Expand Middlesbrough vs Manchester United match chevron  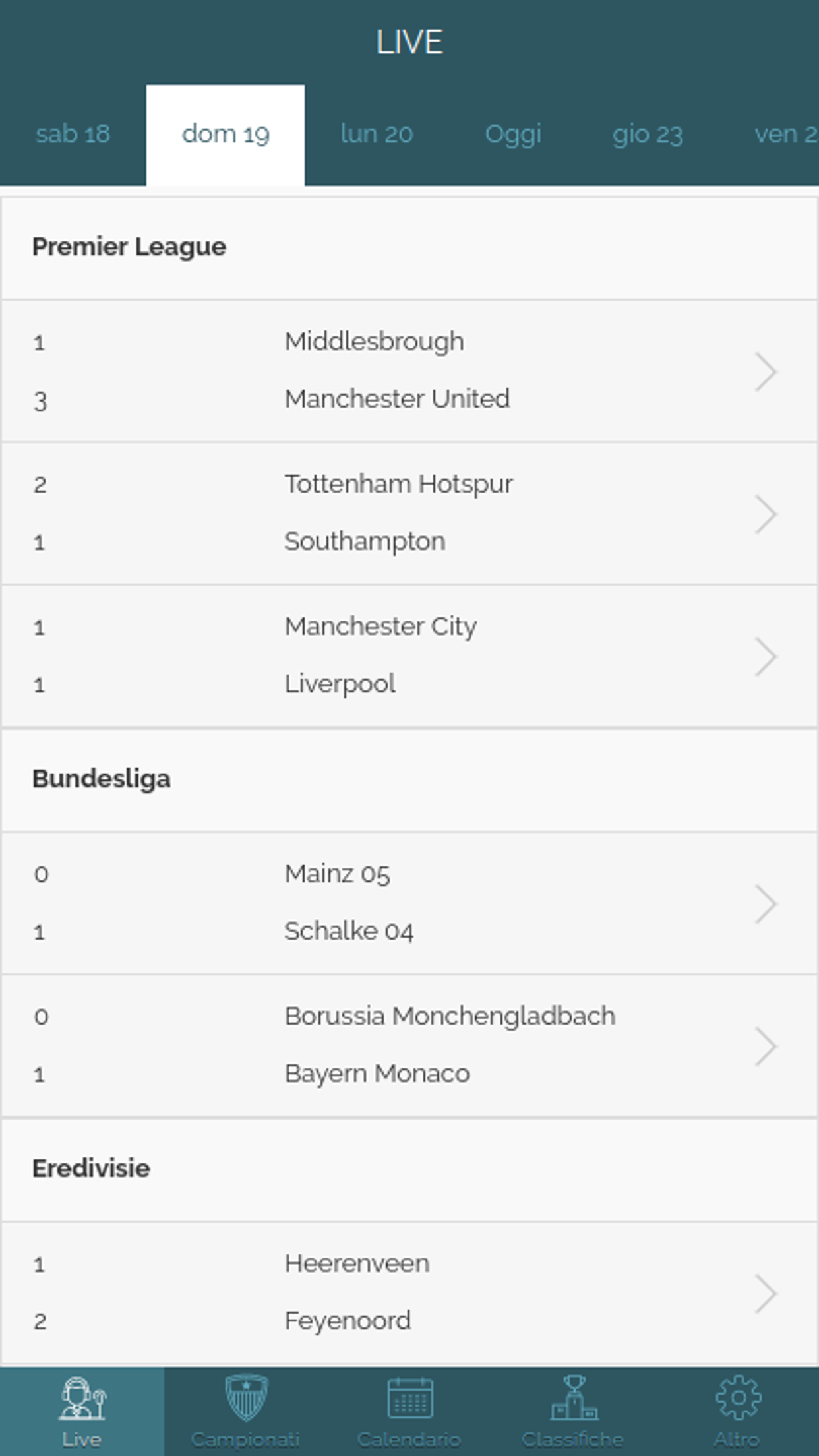point(766,372)
